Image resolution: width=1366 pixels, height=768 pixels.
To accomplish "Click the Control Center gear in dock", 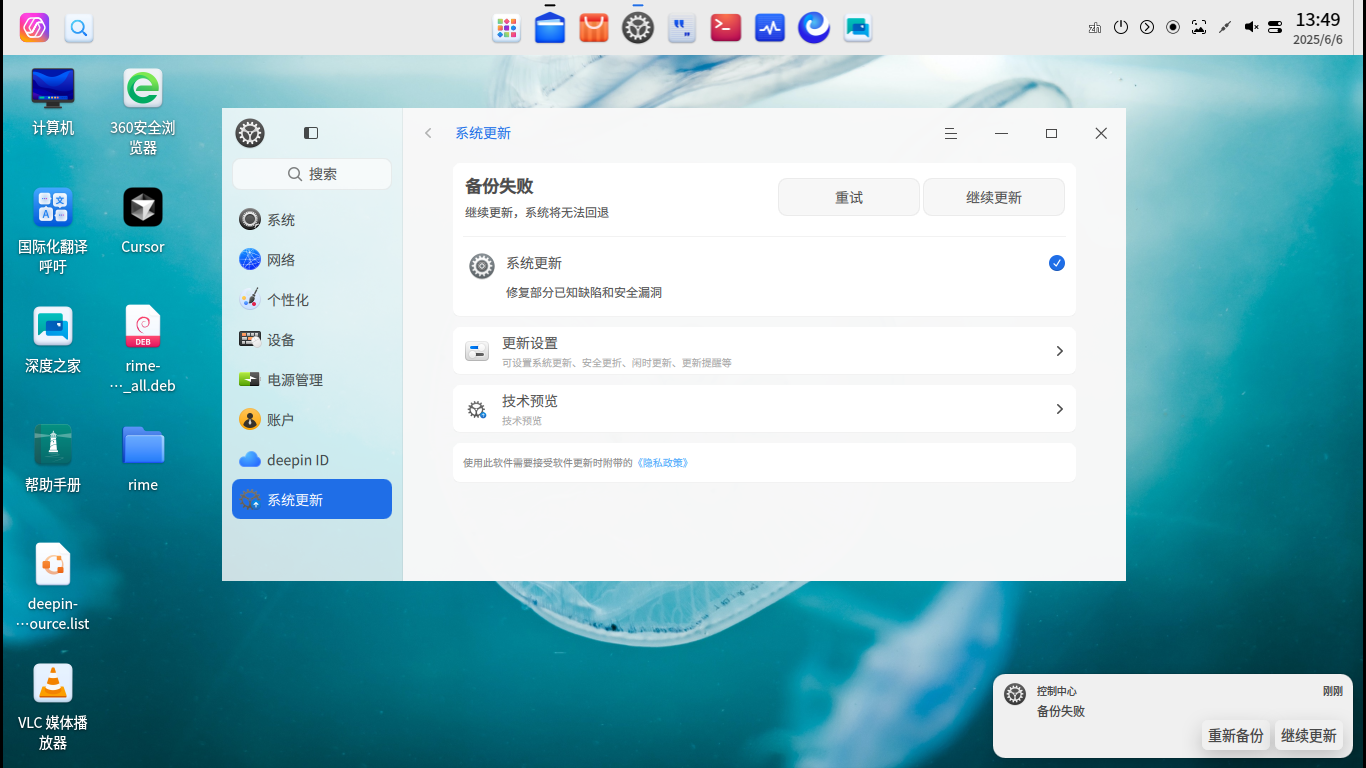I will point(638,28).
